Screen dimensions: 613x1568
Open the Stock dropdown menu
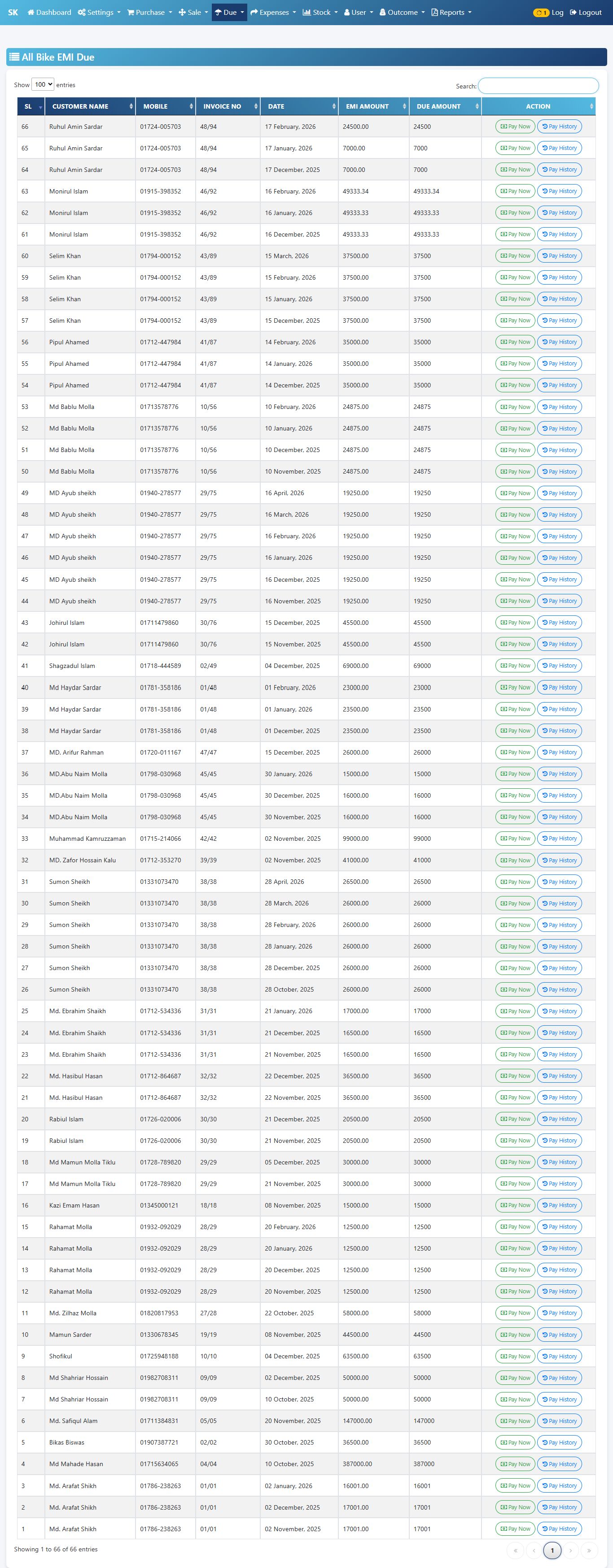pos(320,12)
